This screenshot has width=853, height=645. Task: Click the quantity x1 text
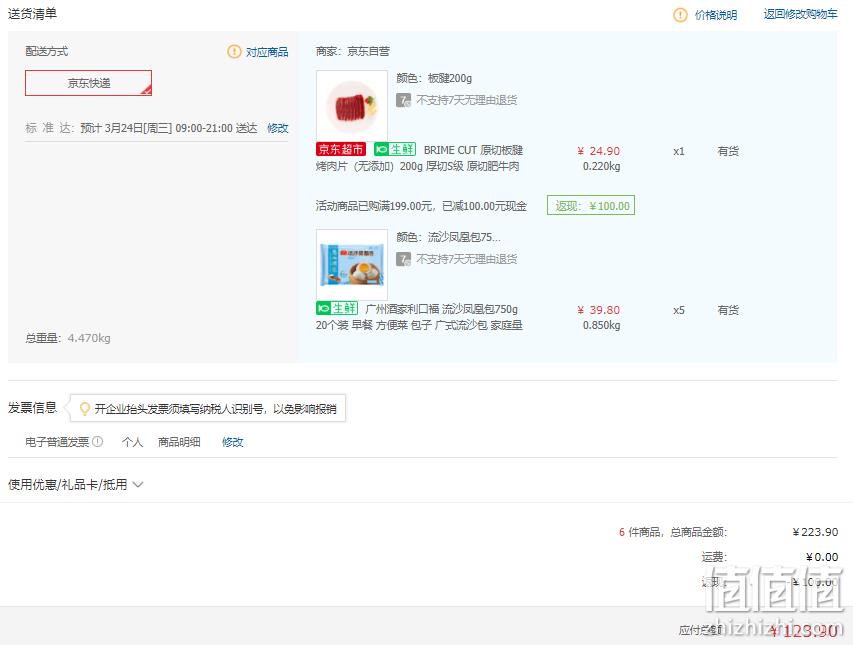pos(679,151)
